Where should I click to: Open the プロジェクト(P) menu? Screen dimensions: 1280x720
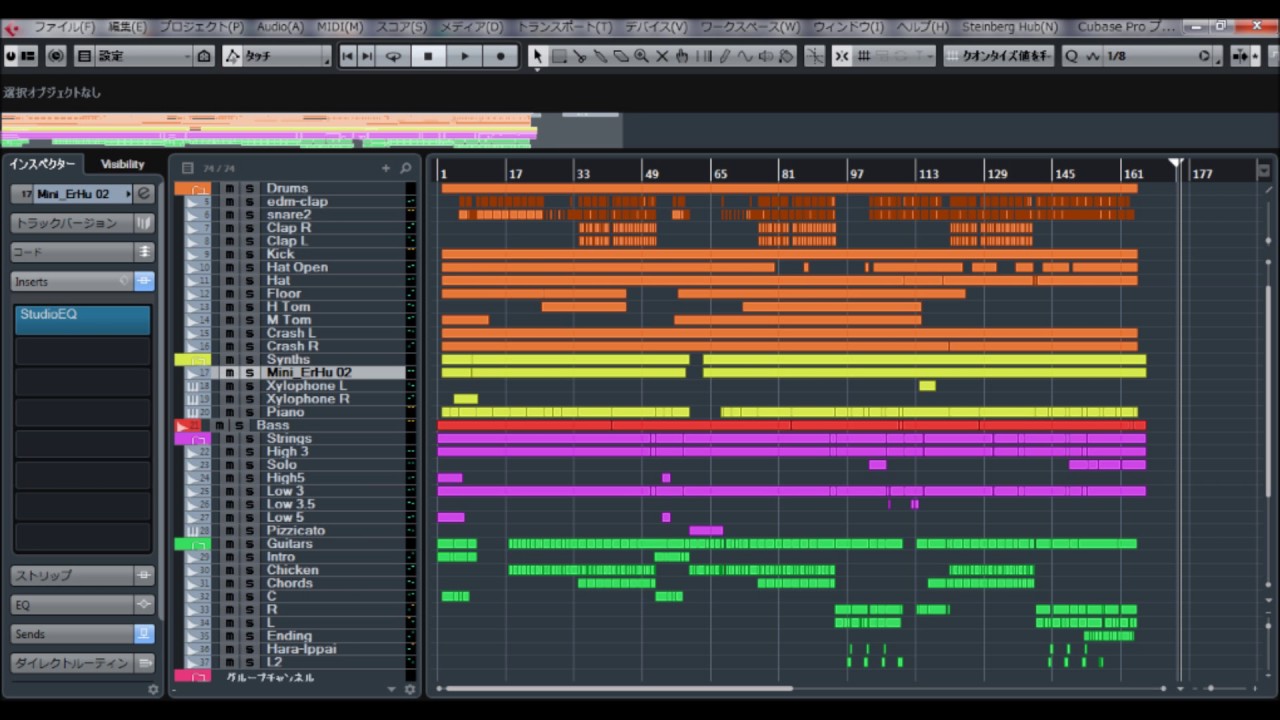(201, 27)
